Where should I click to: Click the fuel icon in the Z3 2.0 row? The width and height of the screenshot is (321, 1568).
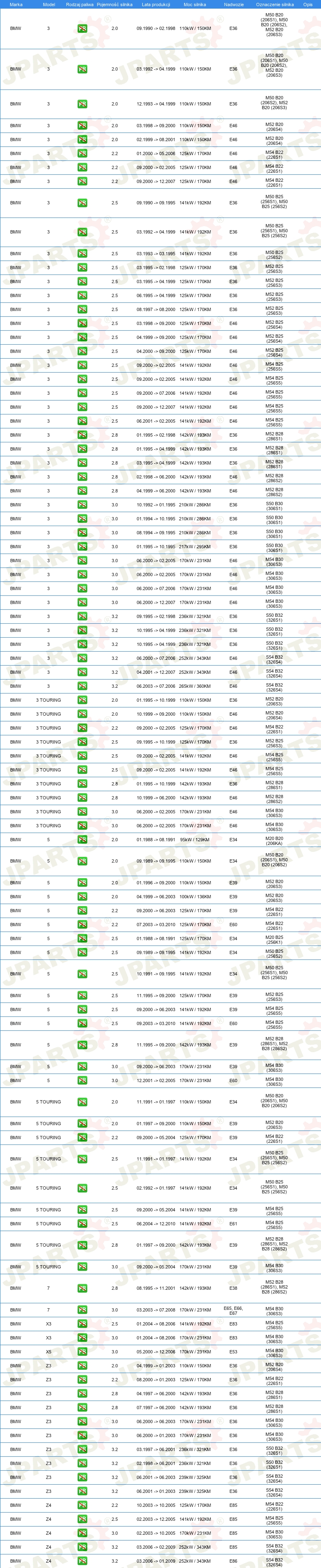point(82,1365)
